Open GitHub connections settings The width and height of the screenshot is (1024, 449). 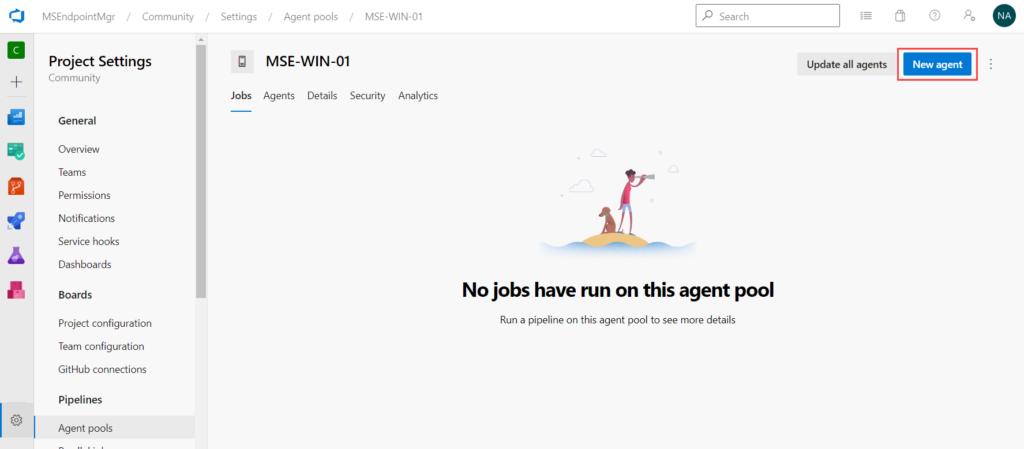click(x=102, y=369)
